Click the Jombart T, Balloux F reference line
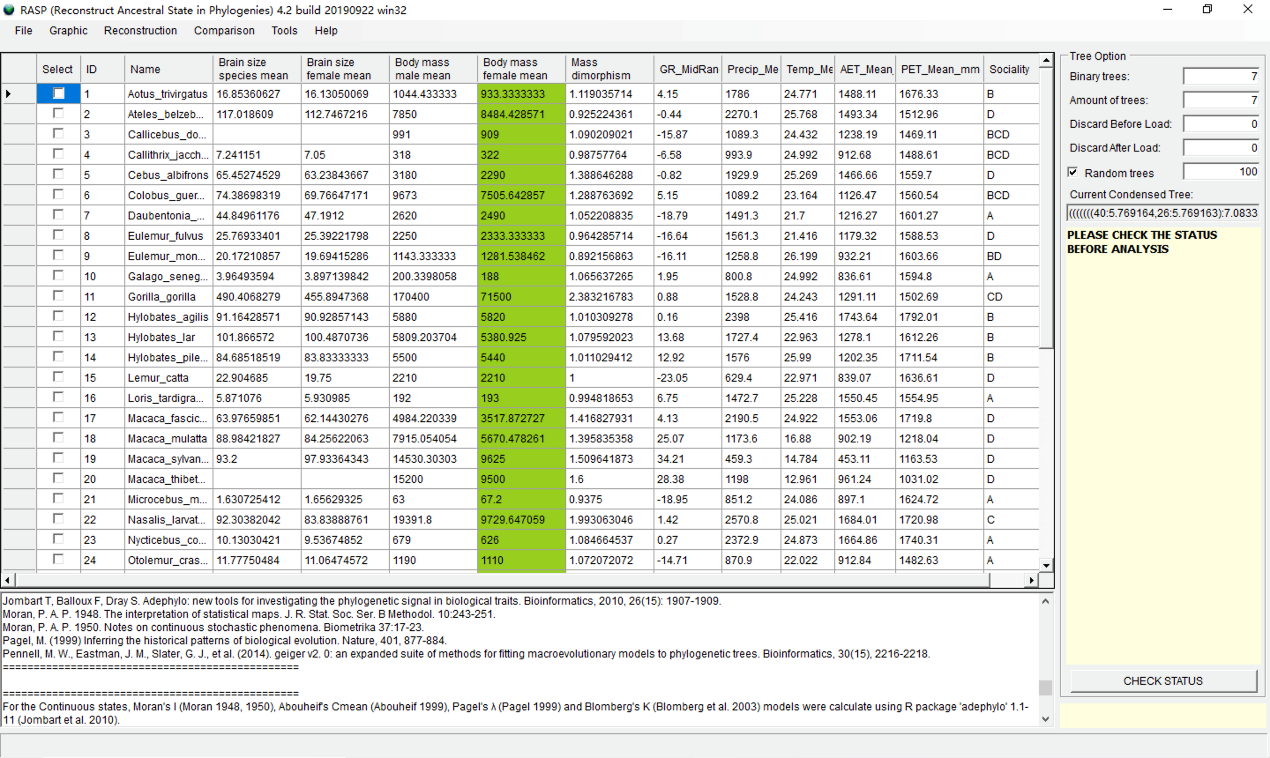Screen dimensions: 1270x758 362,601
